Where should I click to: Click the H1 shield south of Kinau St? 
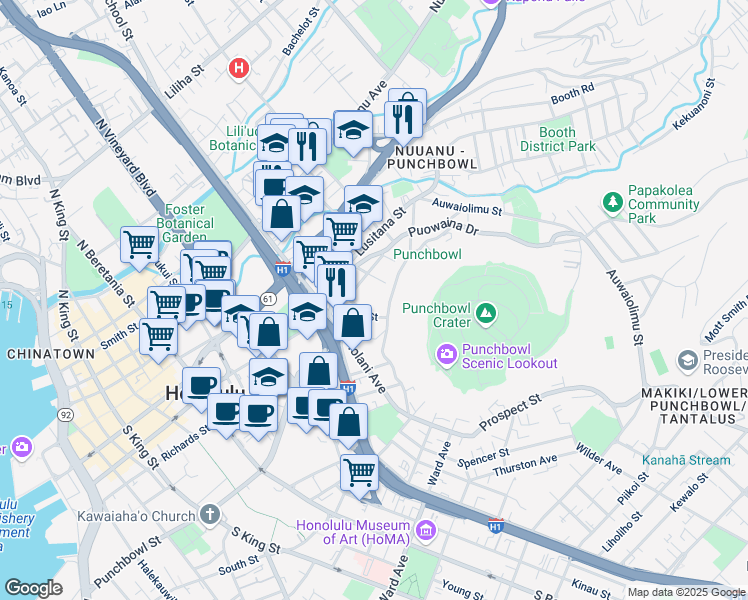[495, 524]
